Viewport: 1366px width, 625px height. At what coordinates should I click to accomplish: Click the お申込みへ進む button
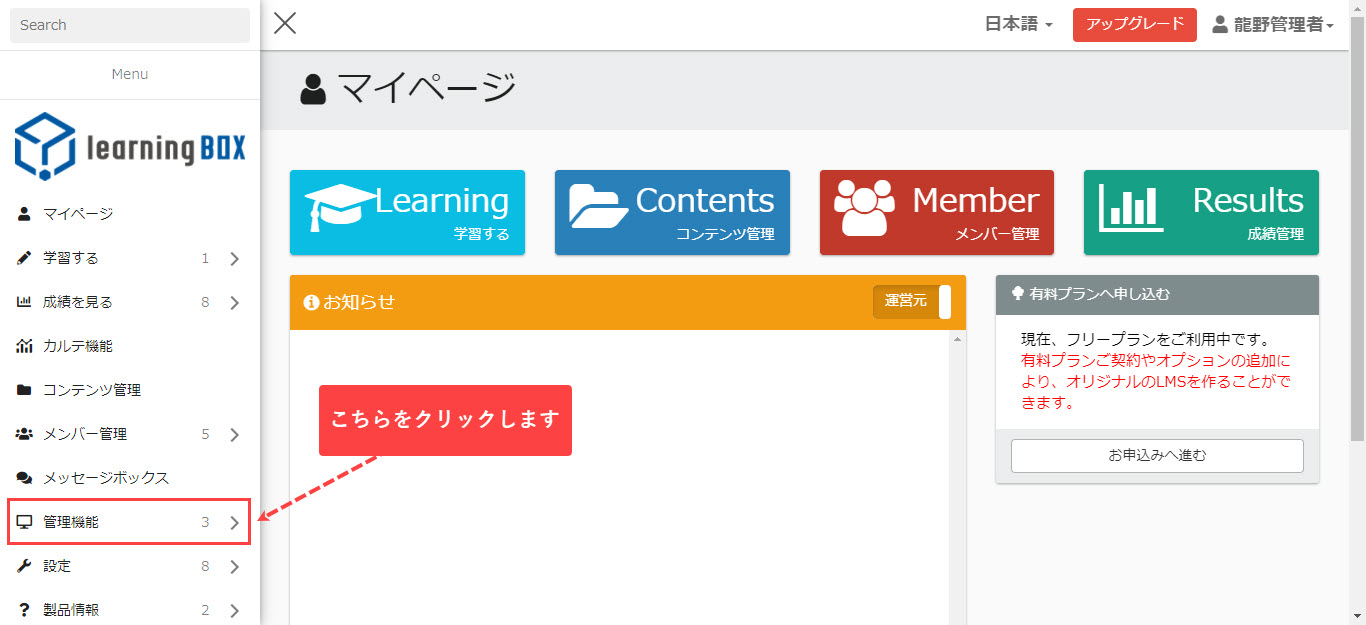tap(1157, 455)
